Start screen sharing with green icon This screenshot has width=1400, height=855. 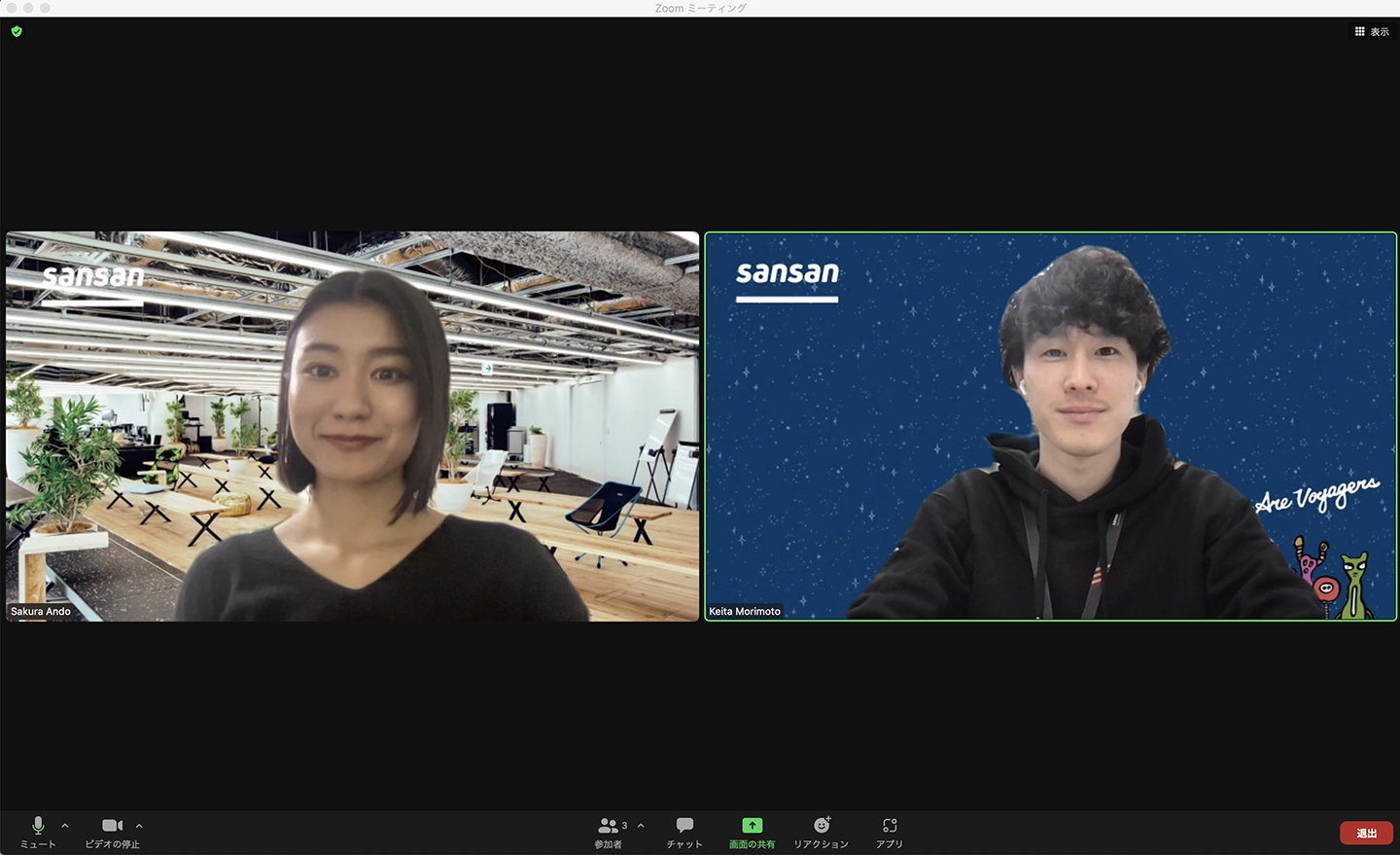coord(752,825)
